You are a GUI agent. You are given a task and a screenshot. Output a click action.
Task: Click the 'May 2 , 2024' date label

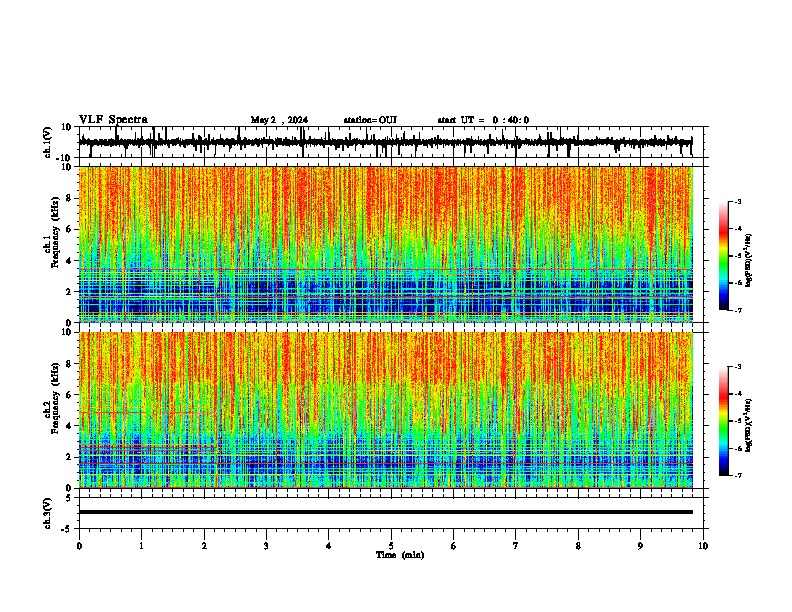pos(279,120)
